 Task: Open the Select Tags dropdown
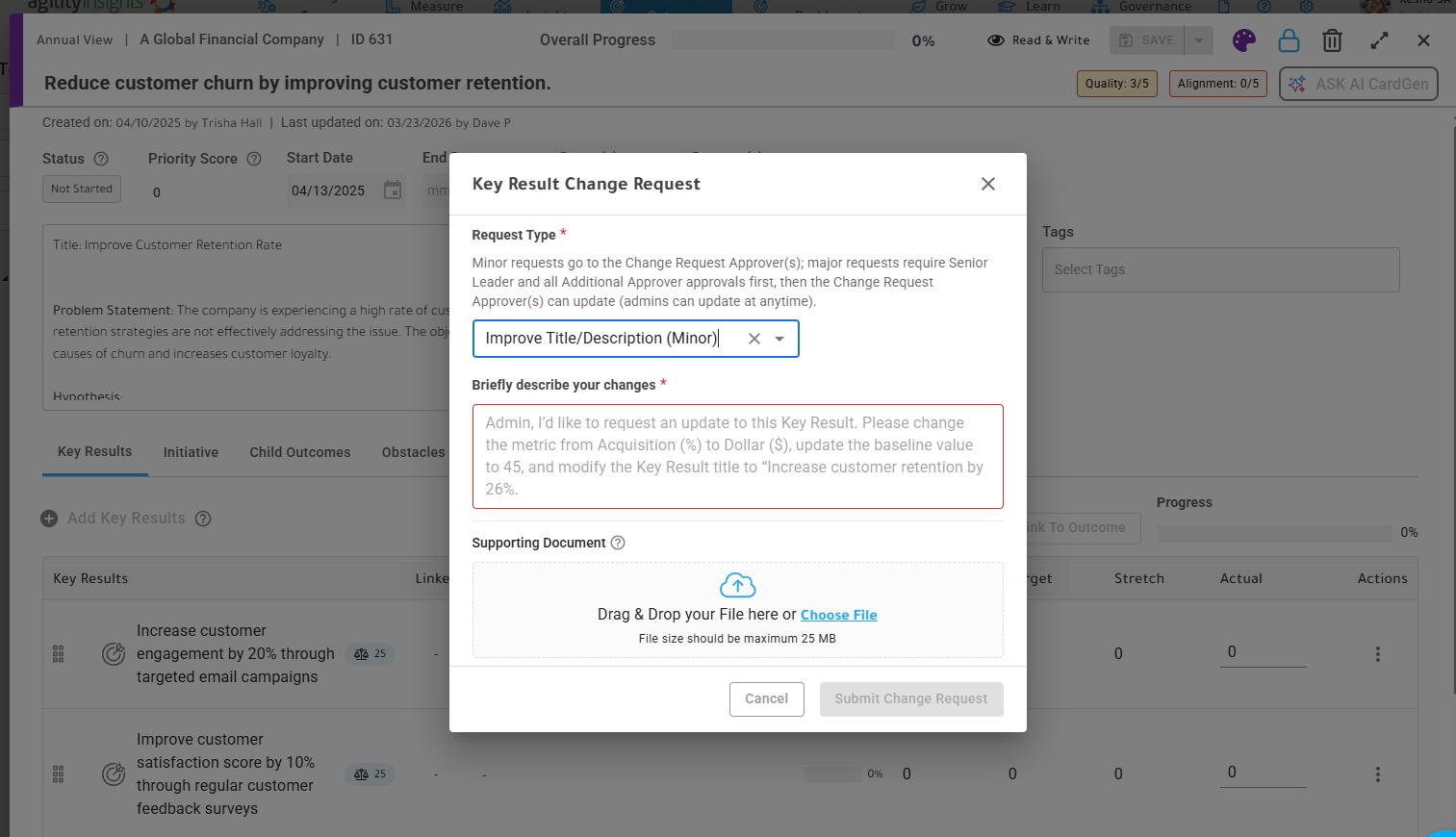click(x=1220, y=270)
